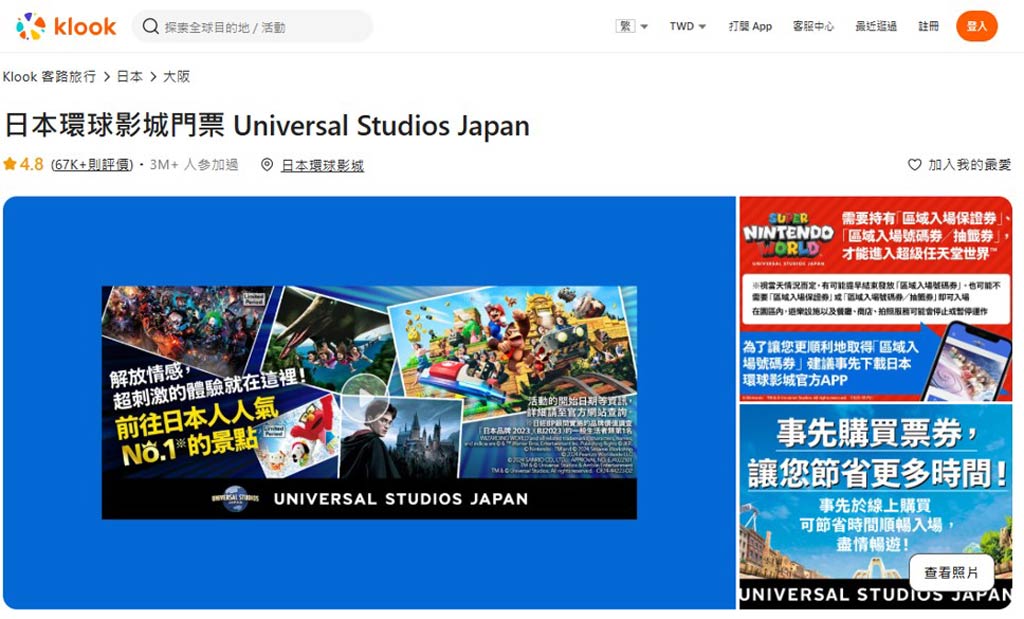Open the 67K+則評價 reviews link
Image resolution: width=1024 pixels, height=619 pixels.
[92, 165]
